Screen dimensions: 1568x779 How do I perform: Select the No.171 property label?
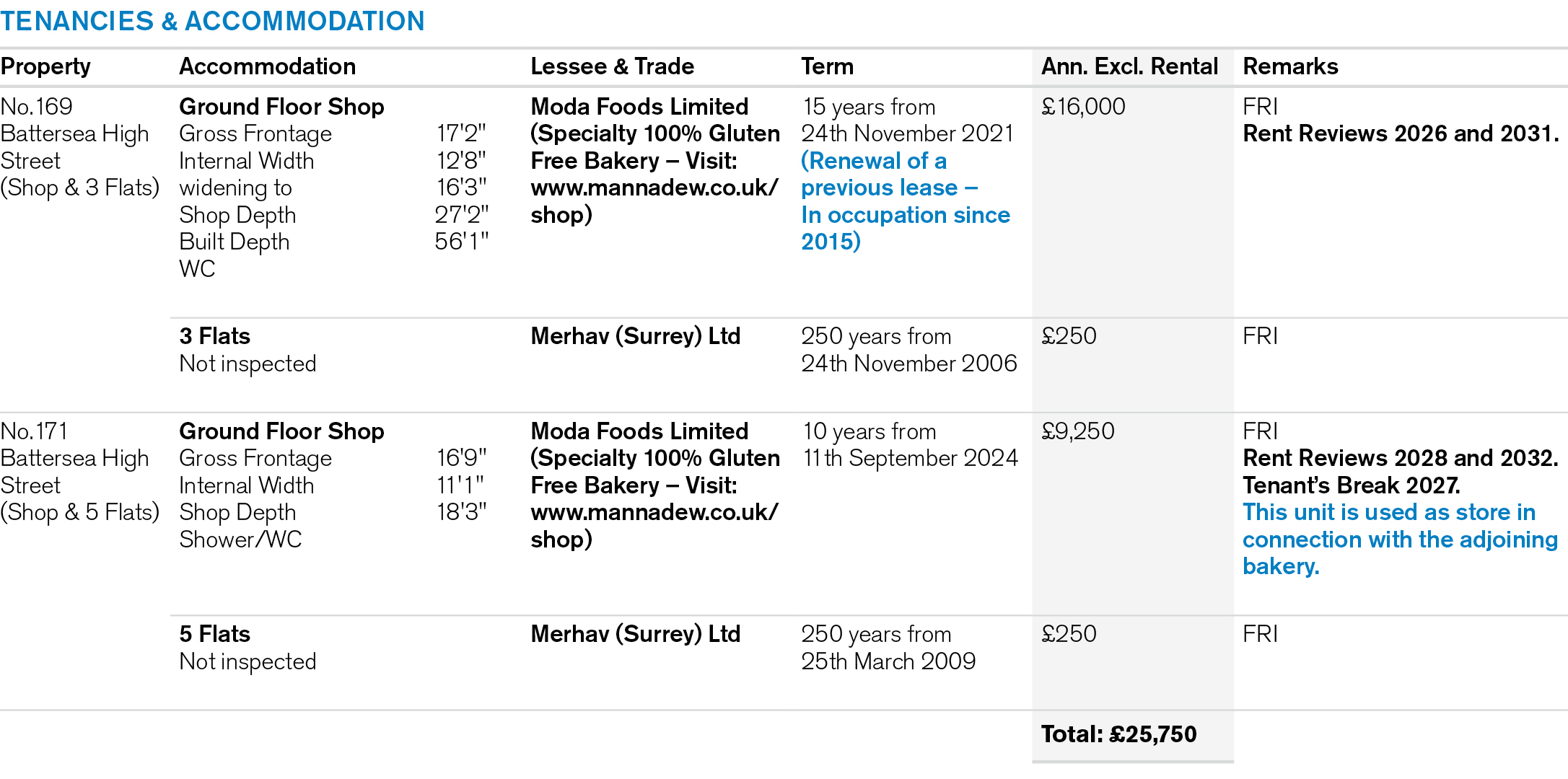[x=35, y=431]
